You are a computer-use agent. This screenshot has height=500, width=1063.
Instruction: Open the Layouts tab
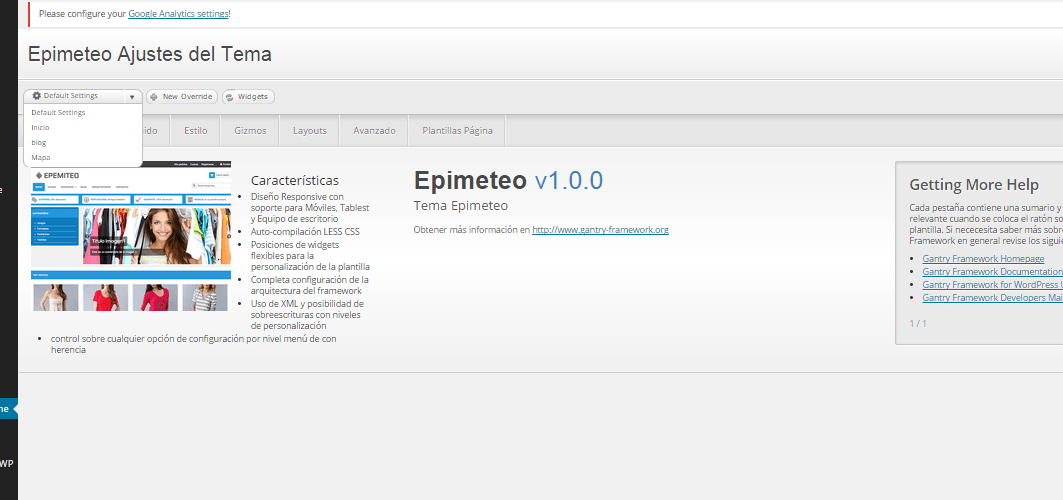(310, 131)
